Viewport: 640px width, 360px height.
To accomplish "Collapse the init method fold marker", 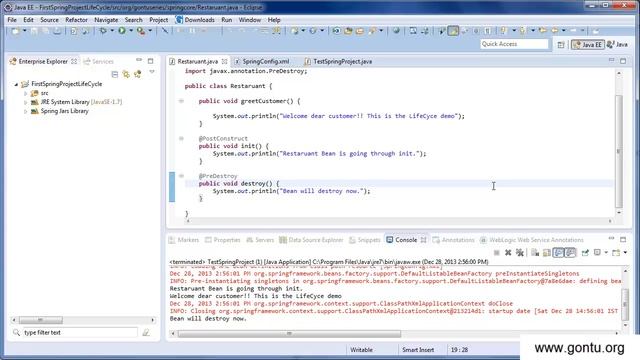I will point(181,138).
